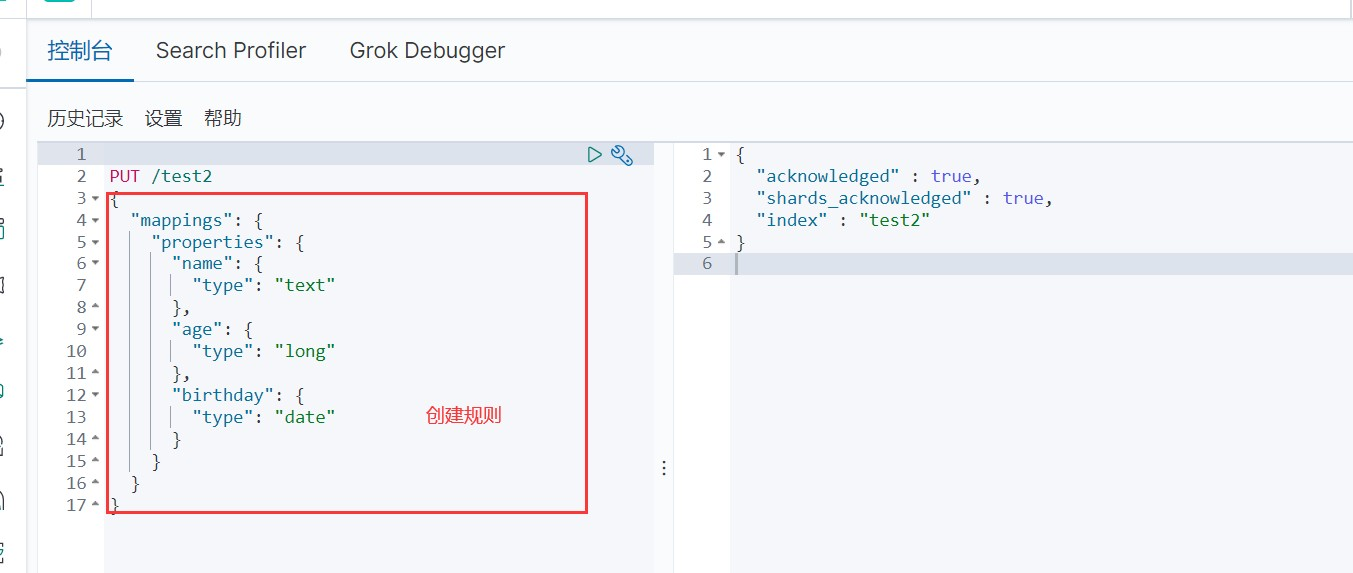Click the "date" type value in editor
Screen dimensions: 1353x573
[305, 417]
